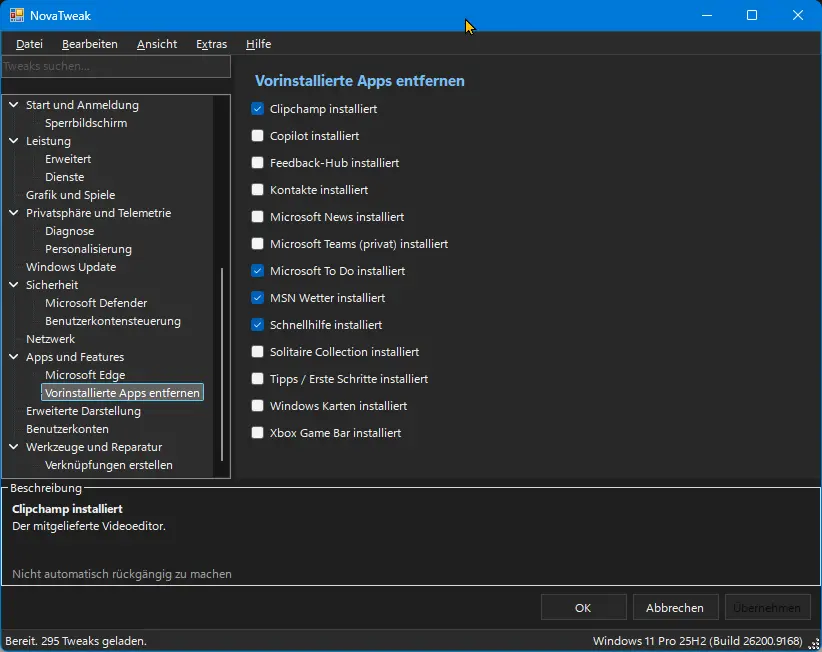This screenshot has width=822, height=652.
Task: Check the Copilot installiert checkbox
Action: (x=257, y=136)
